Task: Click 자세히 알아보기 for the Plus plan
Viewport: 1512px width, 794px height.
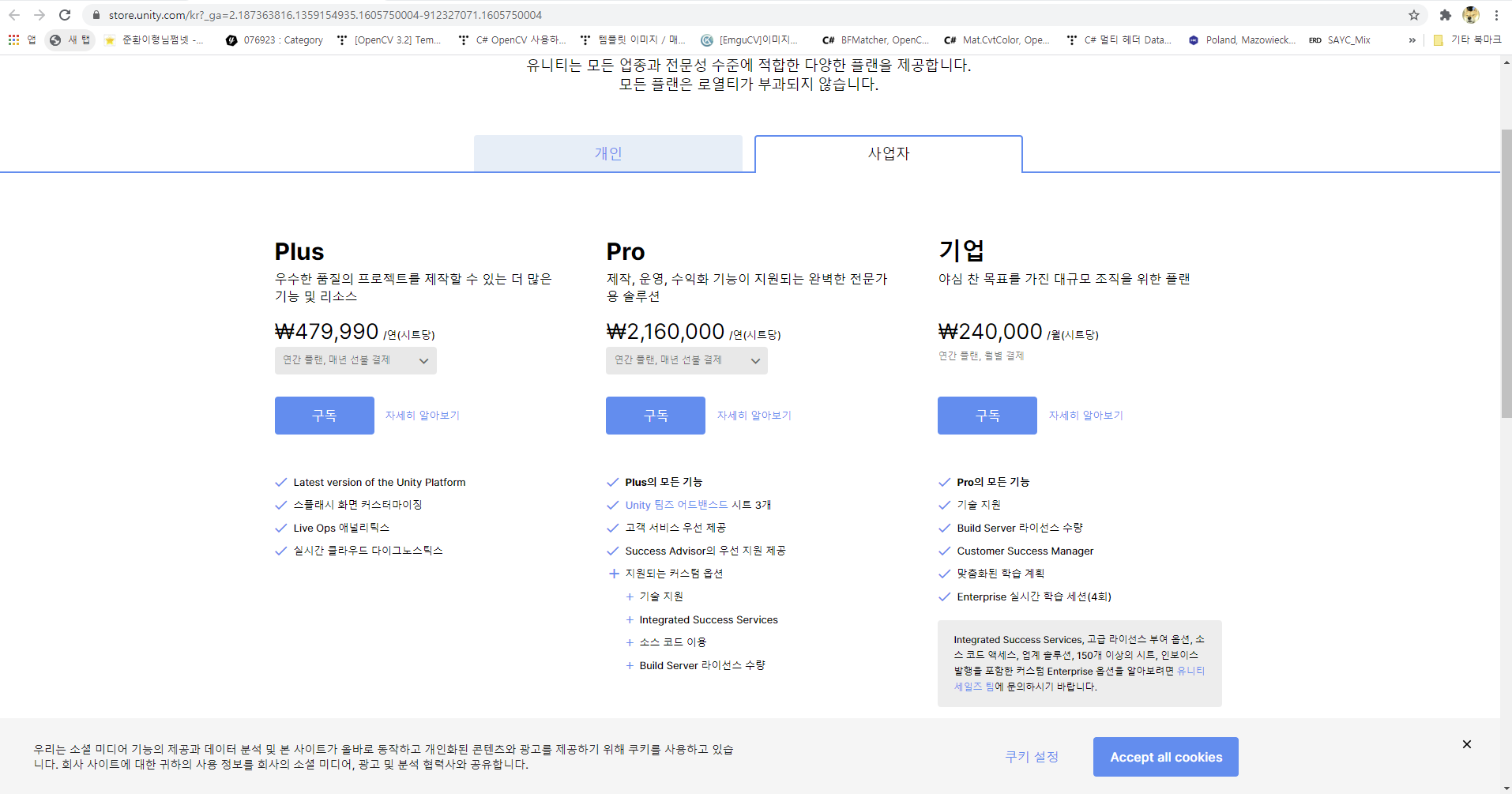Action: coord(422,416)
